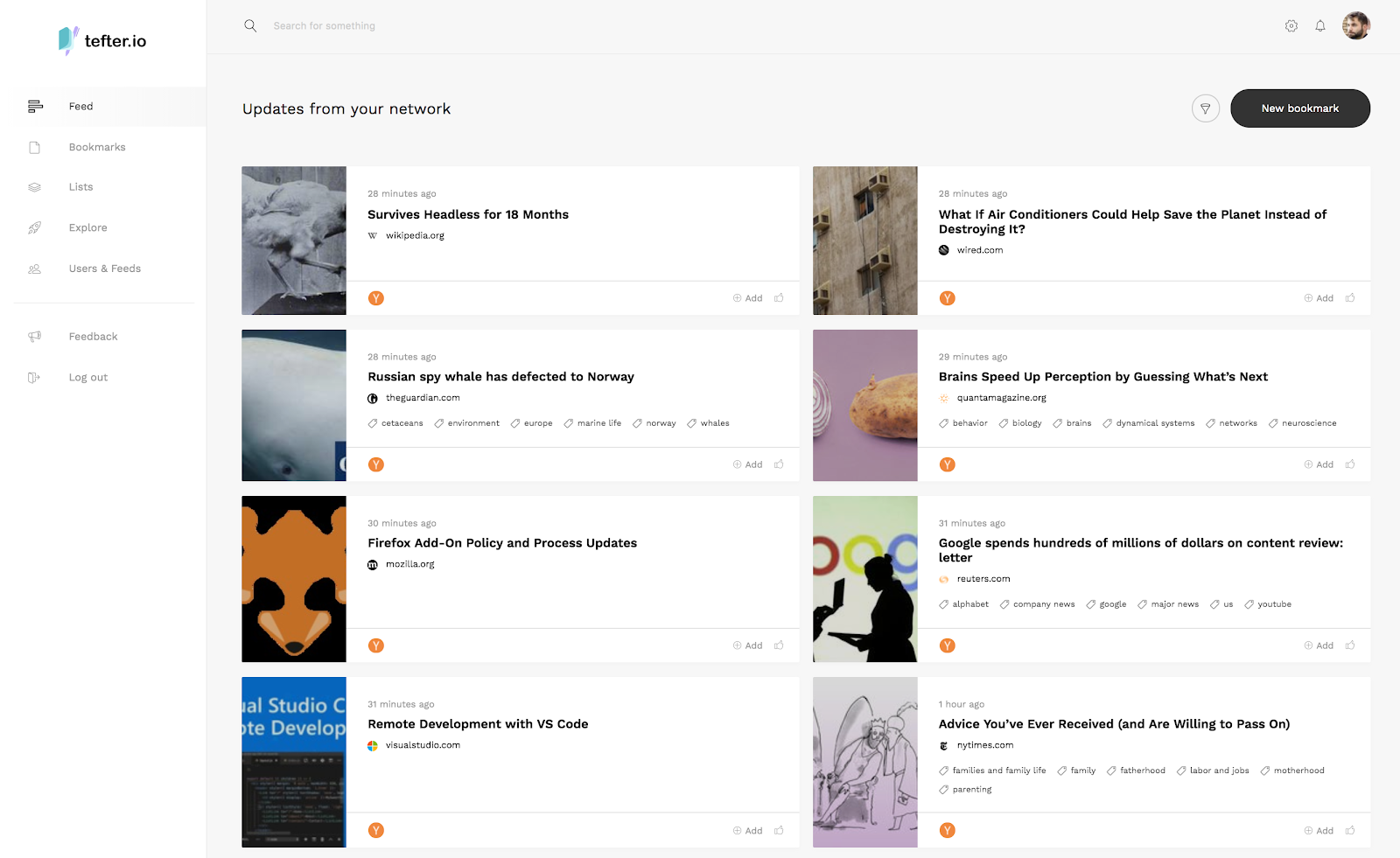Click the Y source badge on Air Conditioners card

(948, 298)
